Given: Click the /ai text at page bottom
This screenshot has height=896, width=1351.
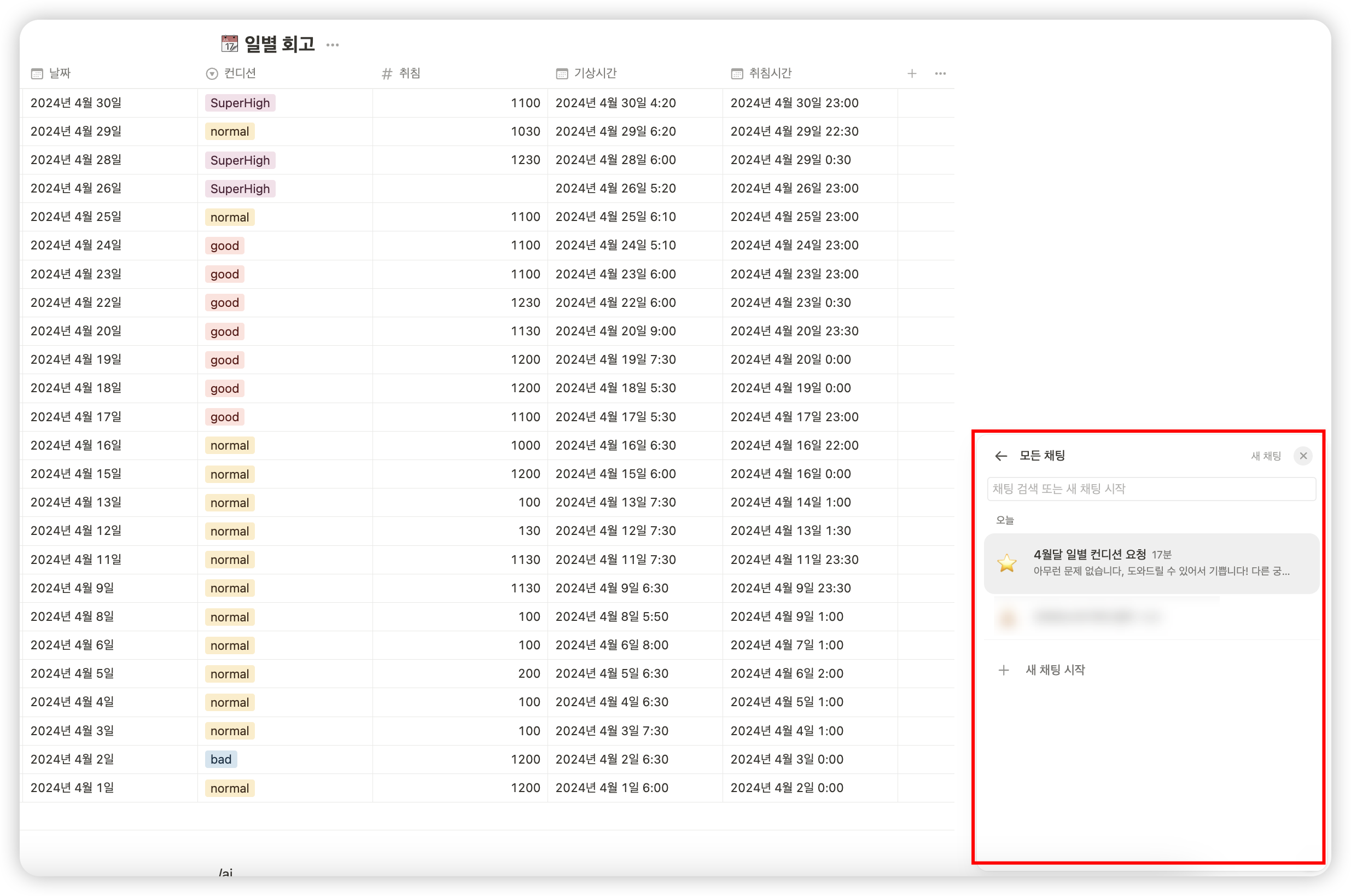Looking at the screenshot, I should coord(226,872).
